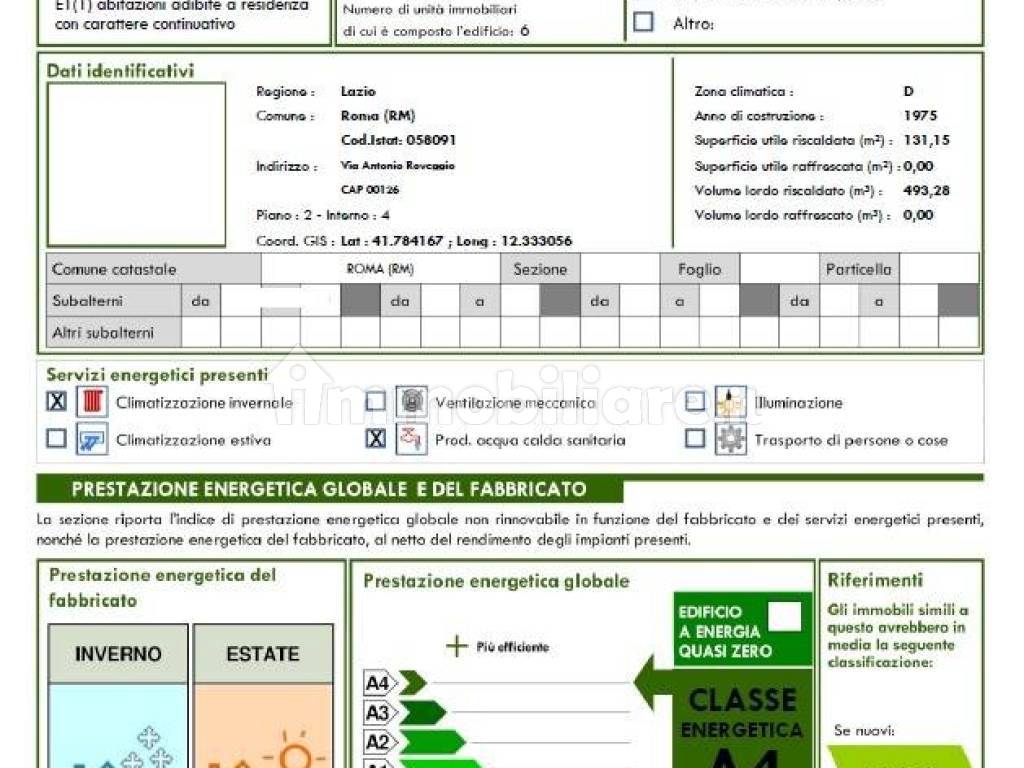Click the INVERNO panel header

118,654
